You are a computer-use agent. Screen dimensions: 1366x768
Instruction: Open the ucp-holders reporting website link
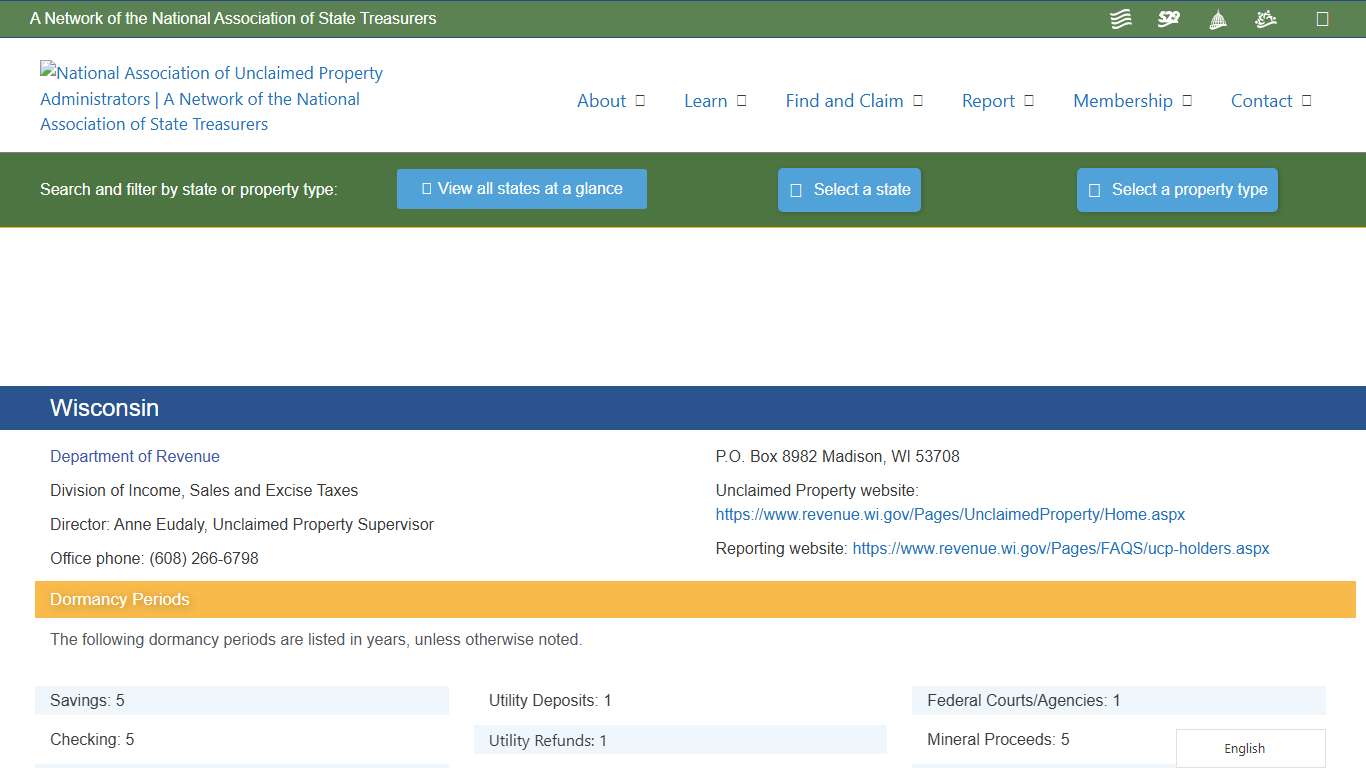(1060, 548)
